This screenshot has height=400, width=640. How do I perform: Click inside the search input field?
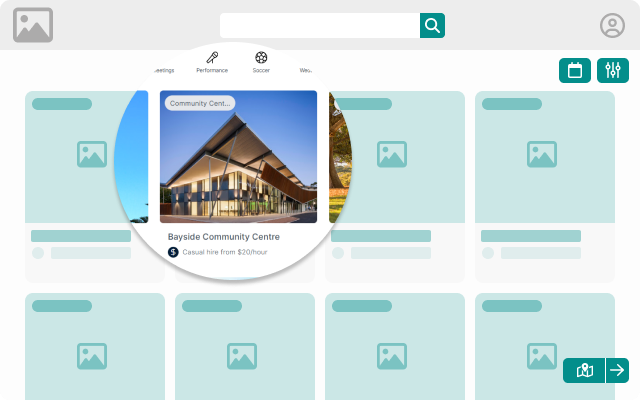click(x=320, y=25)
